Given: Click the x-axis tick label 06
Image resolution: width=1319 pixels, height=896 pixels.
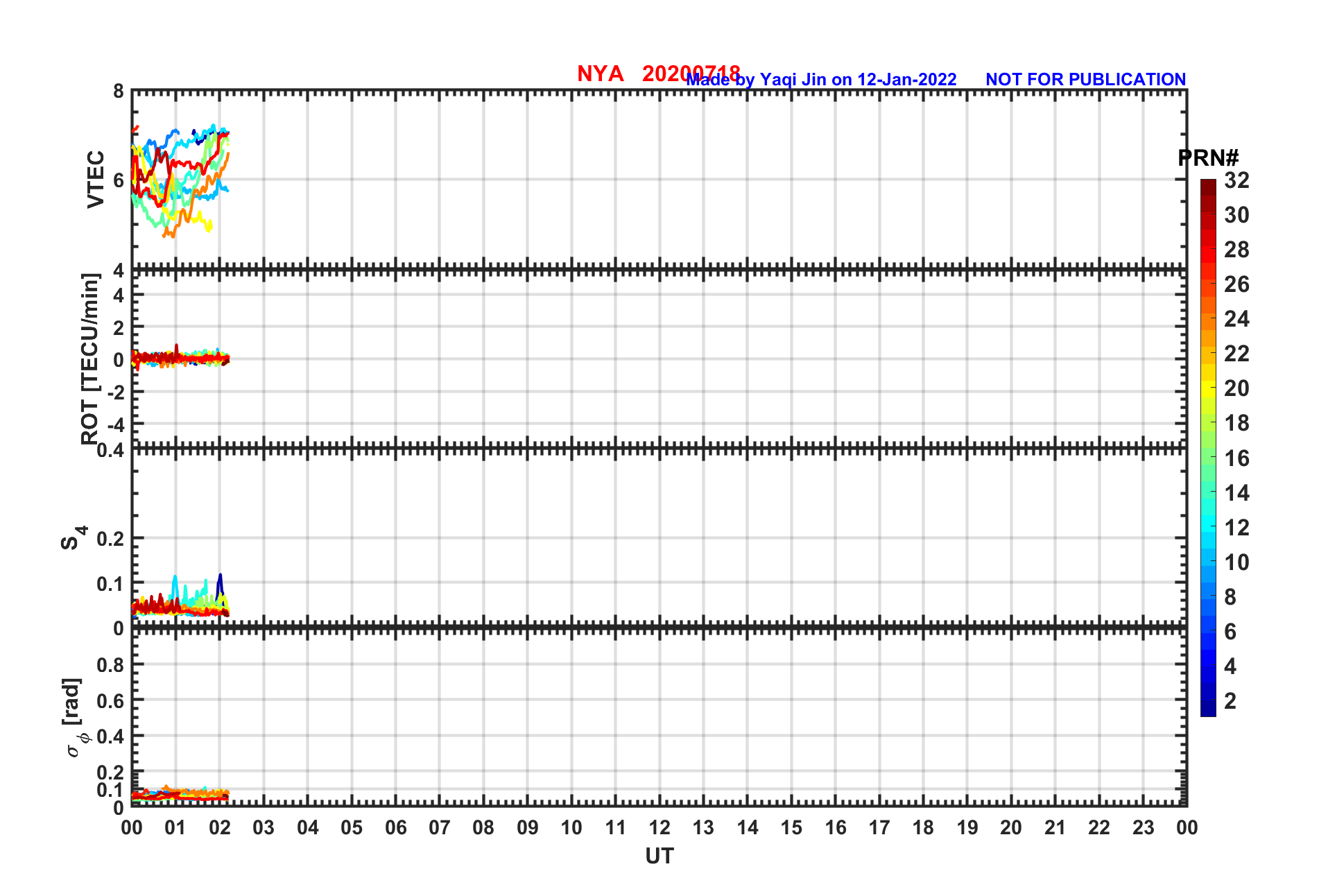Looking at the screenshot, I should coord(395,827).
